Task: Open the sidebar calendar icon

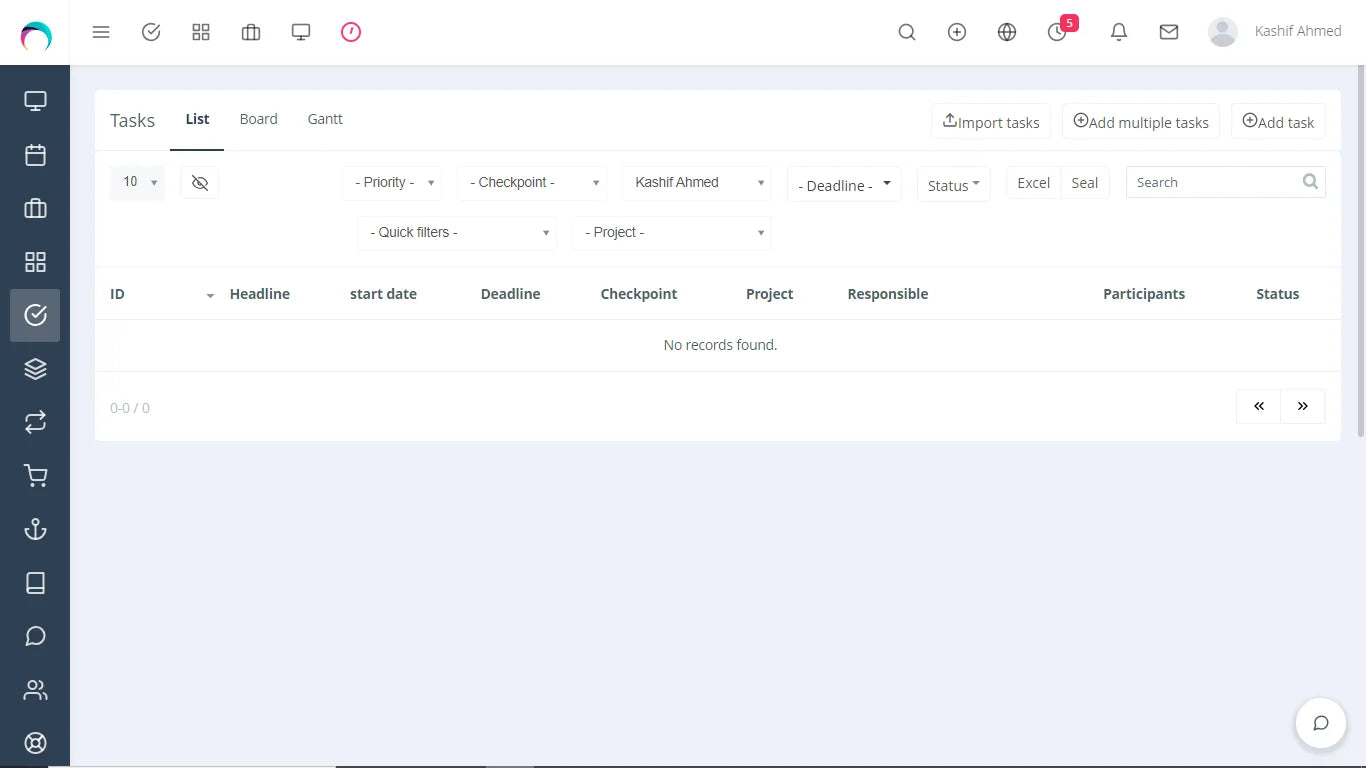Action: point(35,155)
